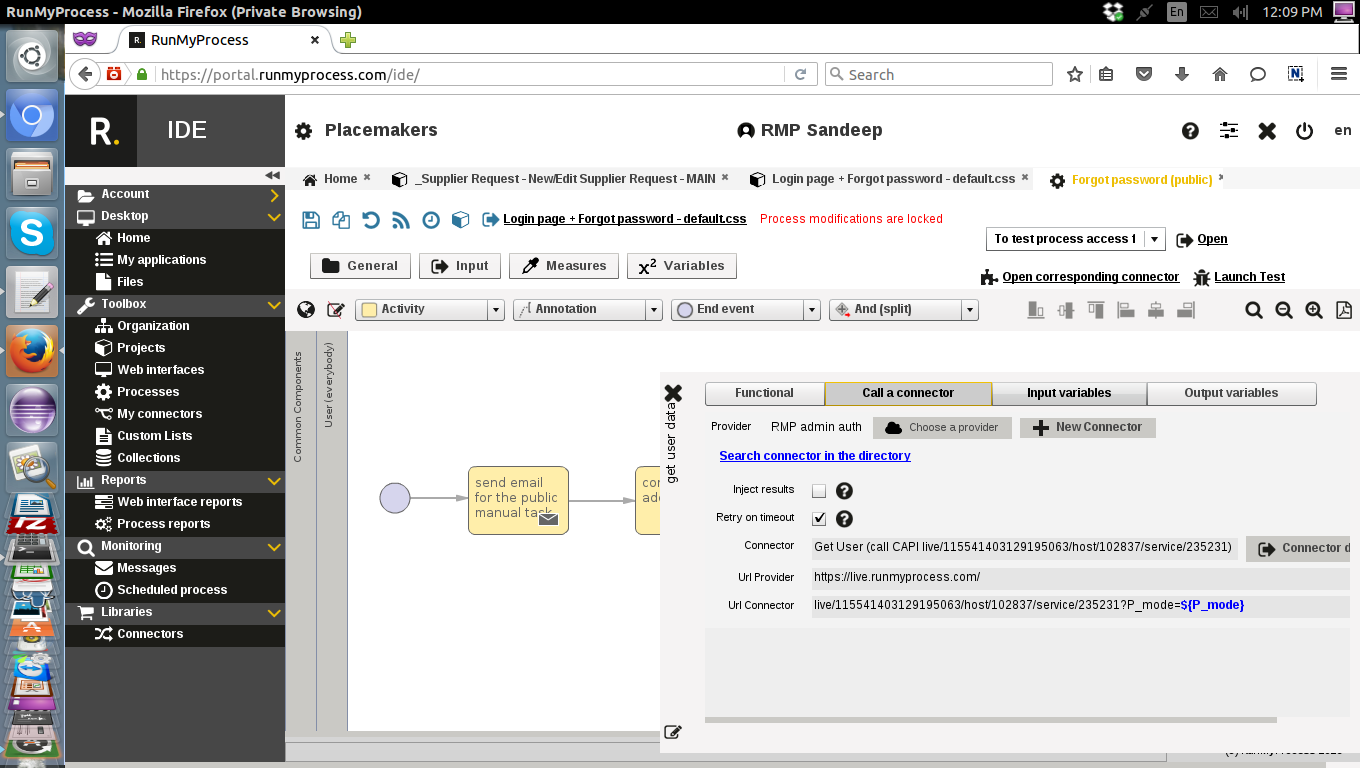Open the scheduler clock icon in the toolbar
Image resolution: width=1360 pixels, height=768 pixels.
pos(431,219)
